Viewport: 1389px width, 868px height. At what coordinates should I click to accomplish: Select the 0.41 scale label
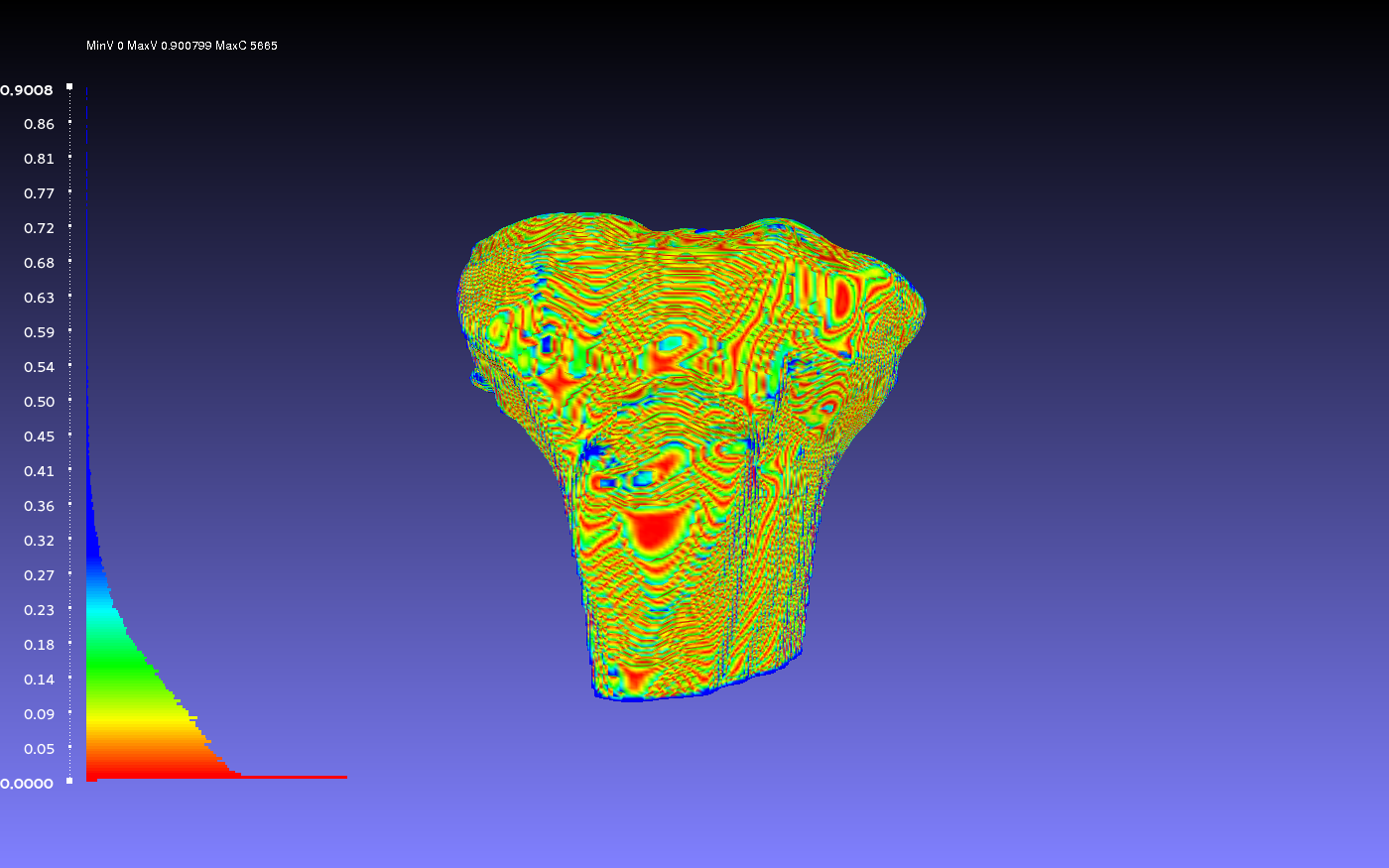coord(40,471)
